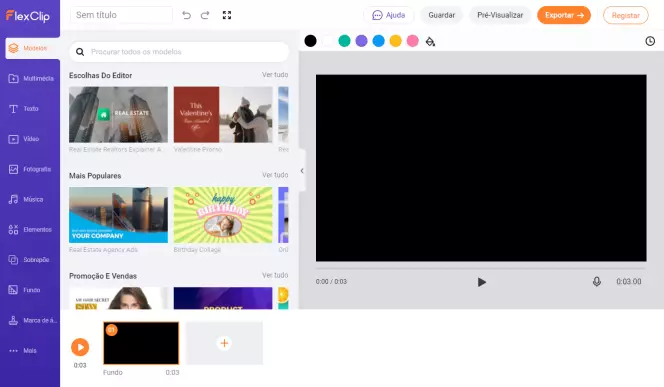The image size is (664, 387).
Task: Click the search magnifier icon
Action: [x=80, y=52]
